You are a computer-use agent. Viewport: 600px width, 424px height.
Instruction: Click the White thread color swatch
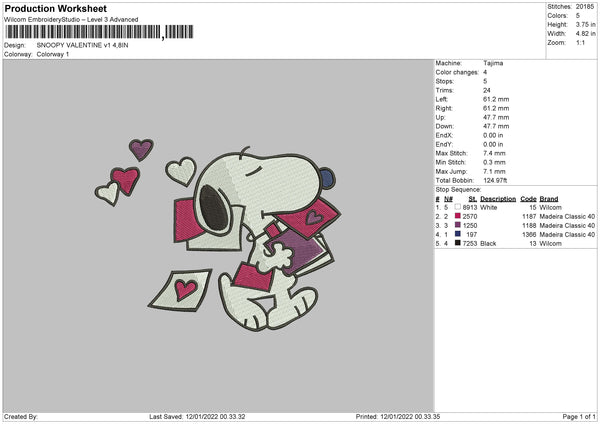coord(458,207)
